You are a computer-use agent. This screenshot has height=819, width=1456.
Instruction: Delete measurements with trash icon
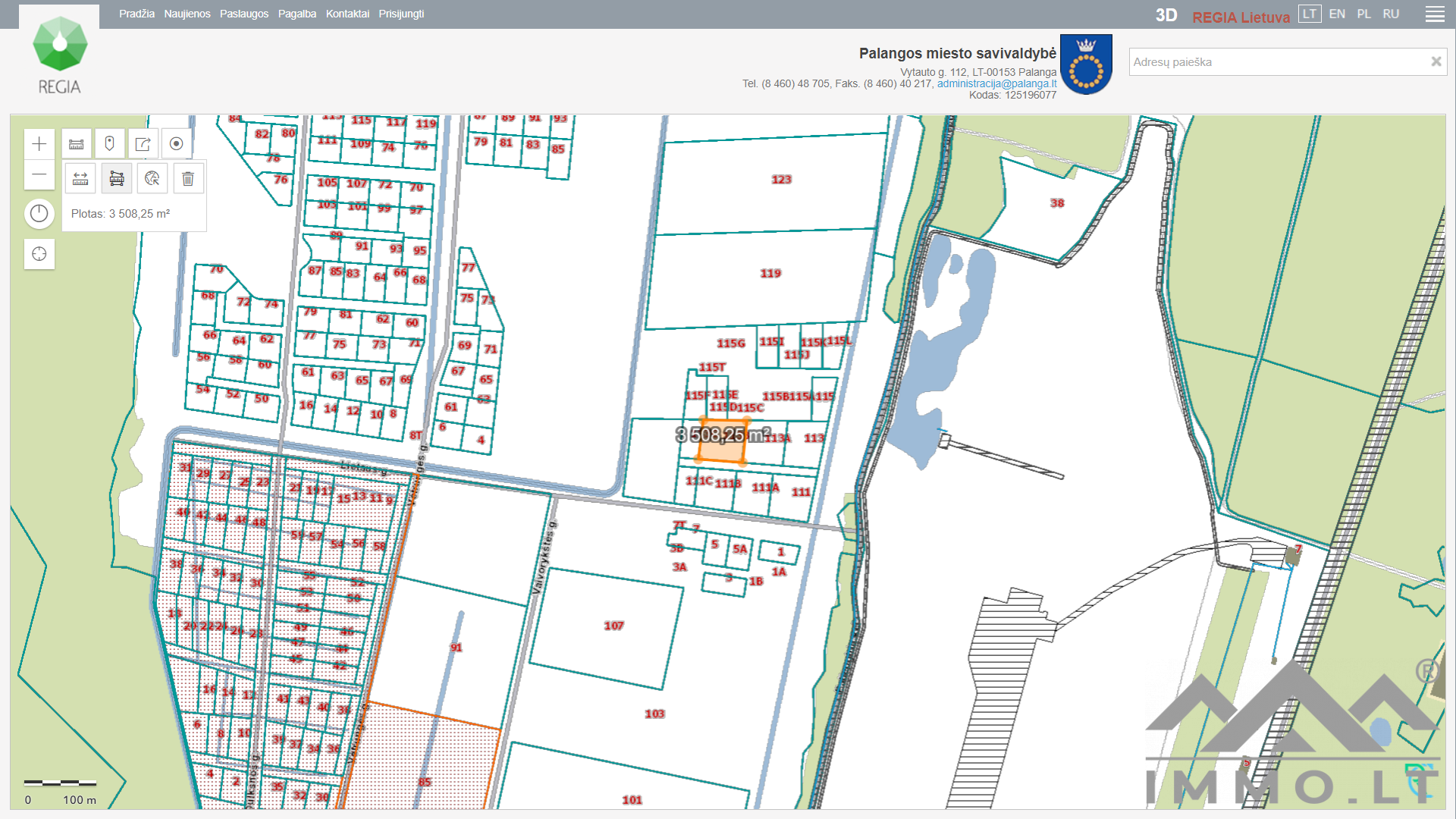tap(188, 179)
